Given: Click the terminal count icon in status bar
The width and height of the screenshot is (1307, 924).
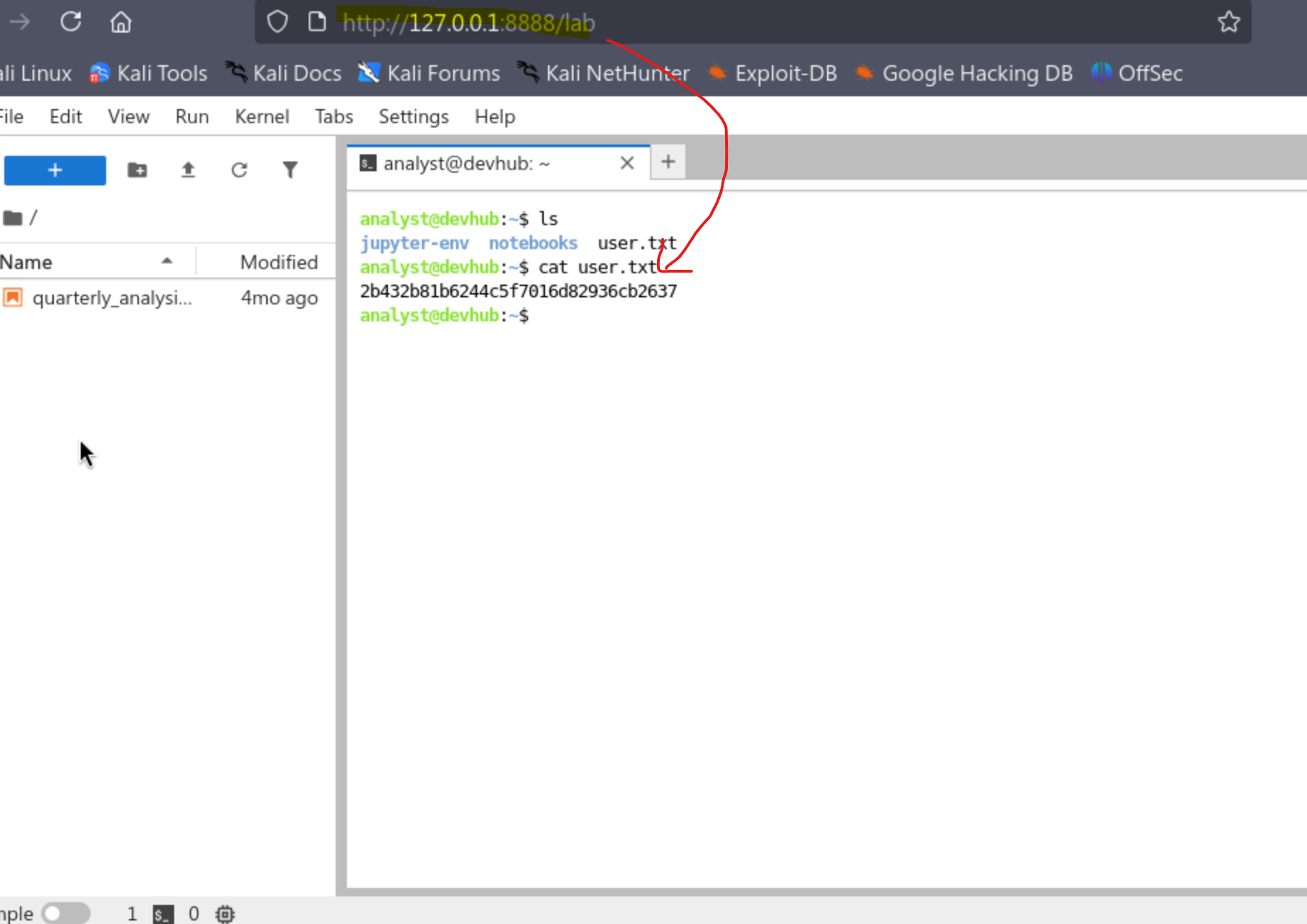Looking at the screenshot, I should tap(163, 914).
